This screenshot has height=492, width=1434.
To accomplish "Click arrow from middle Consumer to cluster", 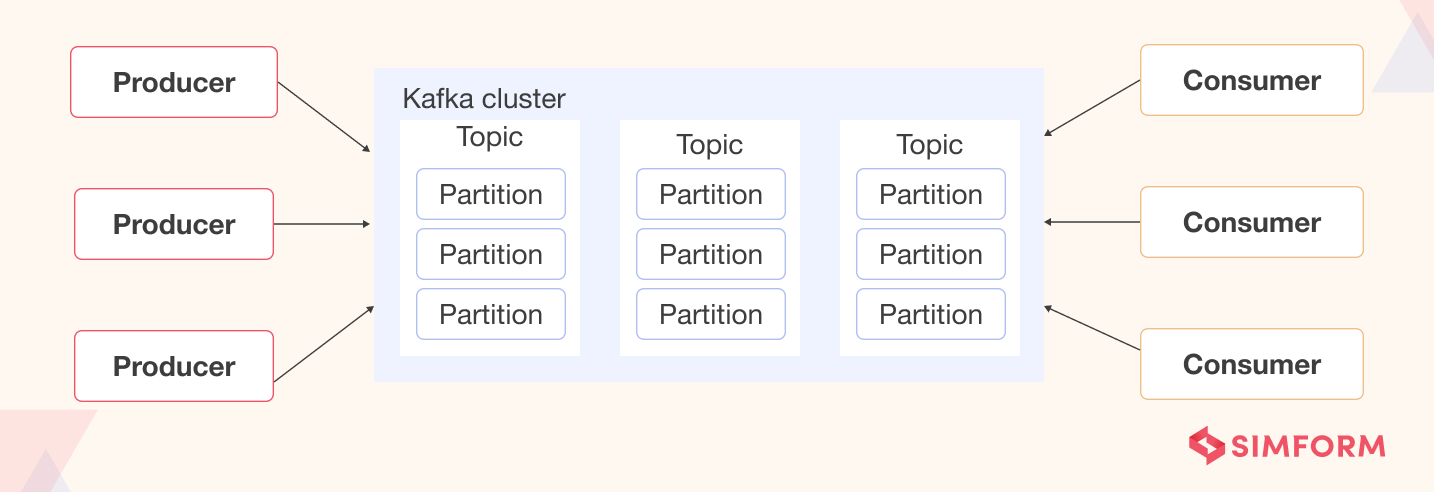I will [x=1092, y=222].
